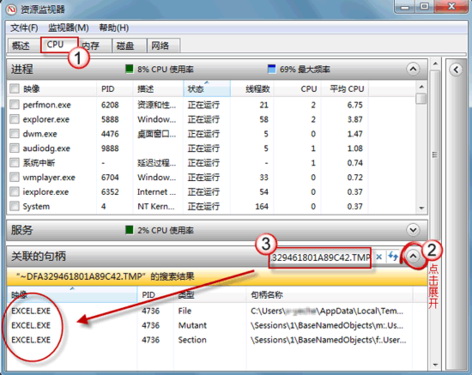Open the 帮助(H) menu
The height and width of the screenshot is (375, 472).
click(114, 28)
